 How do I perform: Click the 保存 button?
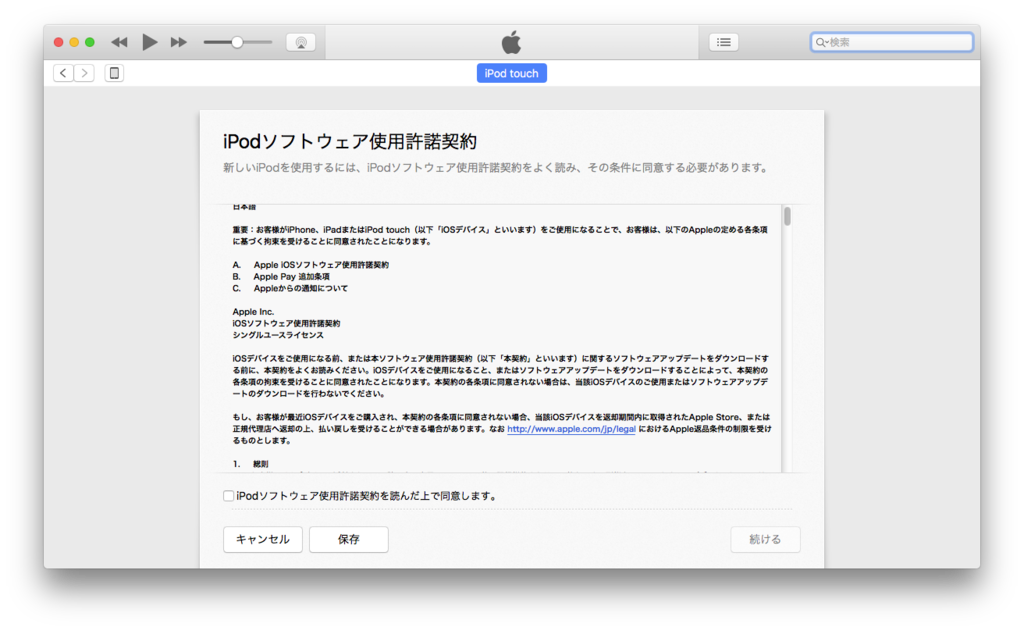(349, 540)
